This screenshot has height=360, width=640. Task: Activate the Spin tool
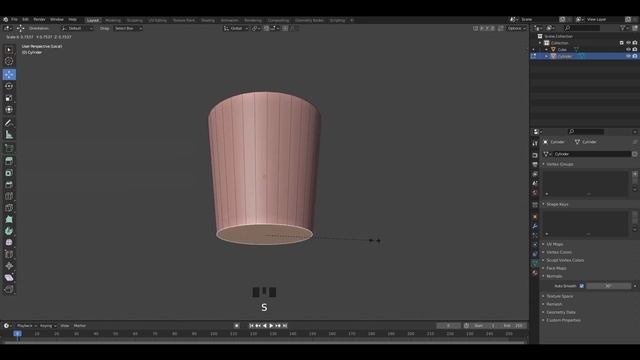coord(9,231)
